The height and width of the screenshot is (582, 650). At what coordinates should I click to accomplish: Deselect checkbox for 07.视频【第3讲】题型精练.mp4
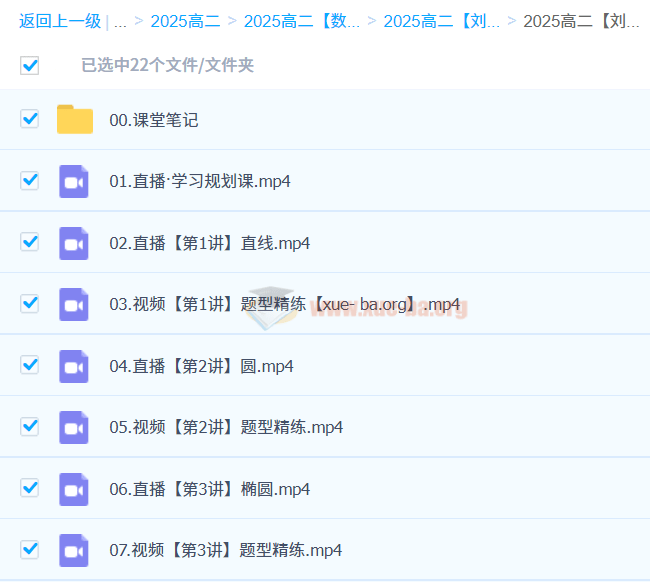[30, 550]
